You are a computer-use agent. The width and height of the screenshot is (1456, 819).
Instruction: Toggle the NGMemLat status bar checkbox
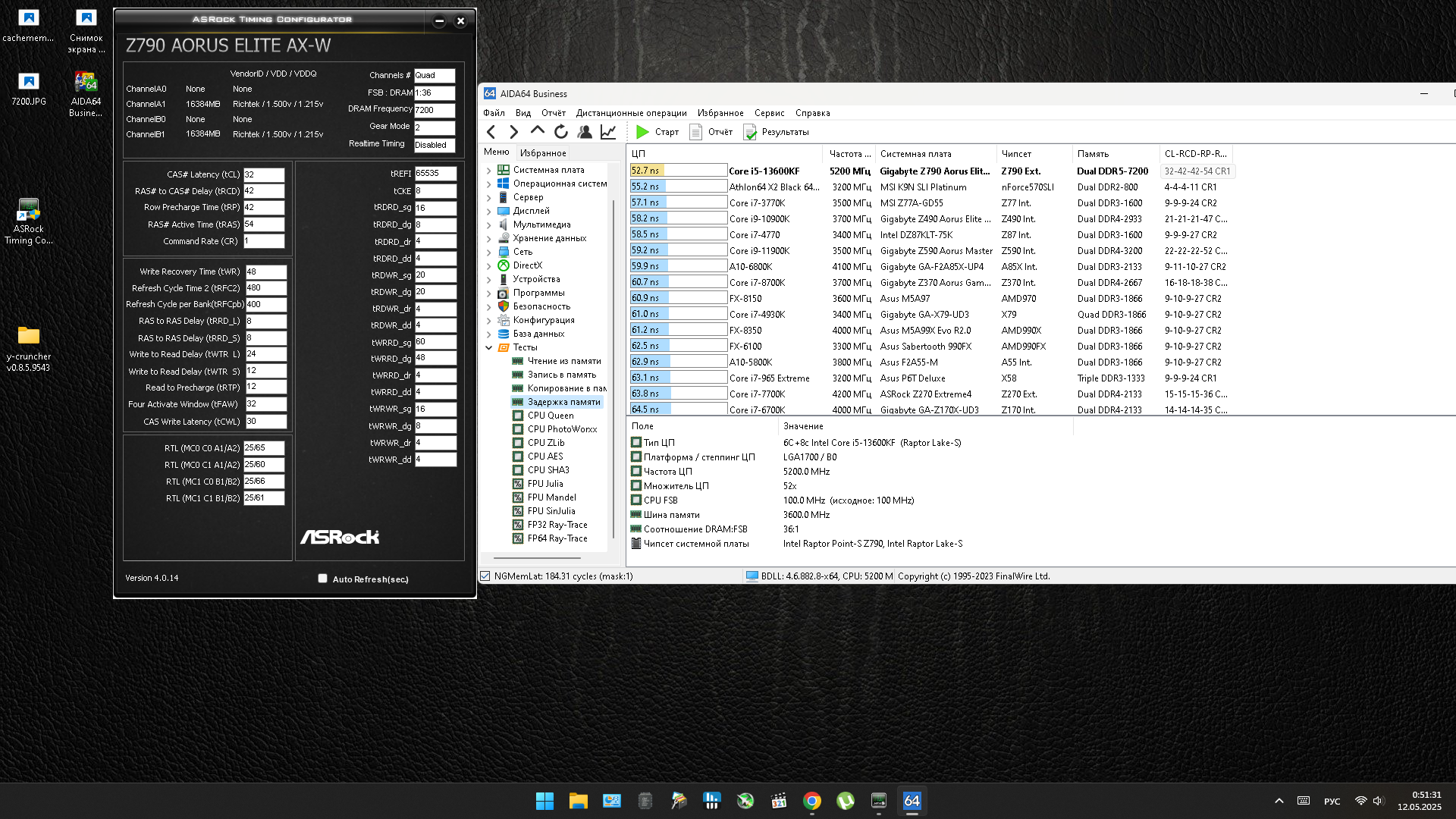[x=485, y=576]
